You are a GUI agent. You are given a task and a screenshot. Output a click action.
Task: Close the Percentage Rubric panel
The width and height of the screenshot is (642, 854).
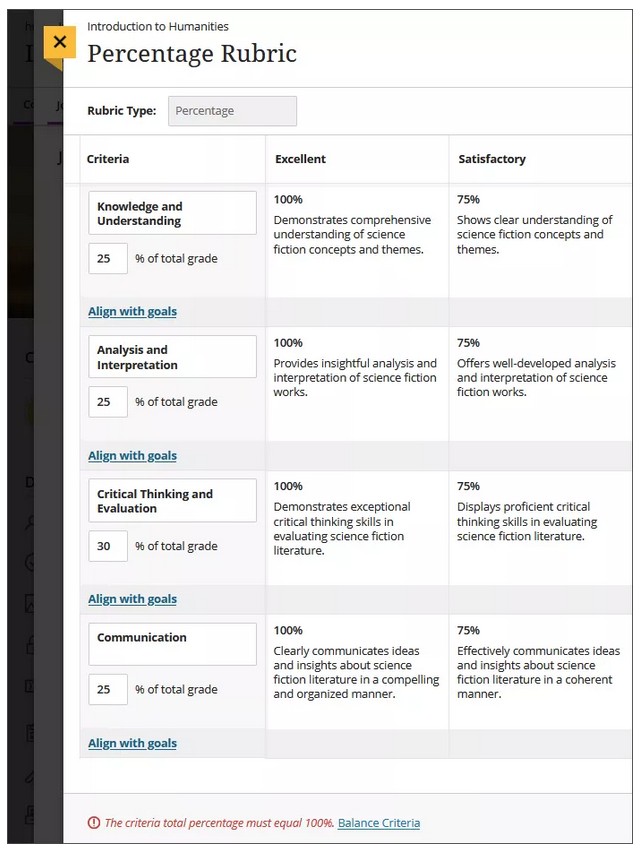pyautogui.click(x=60, y=42)
